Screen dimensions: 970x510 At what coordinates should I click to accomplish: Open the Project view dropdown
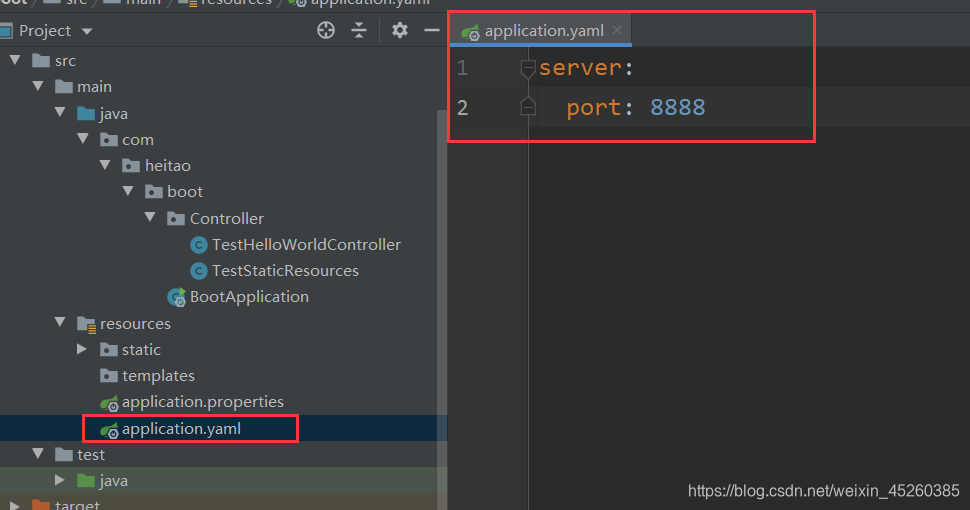(x=87, y=31)
